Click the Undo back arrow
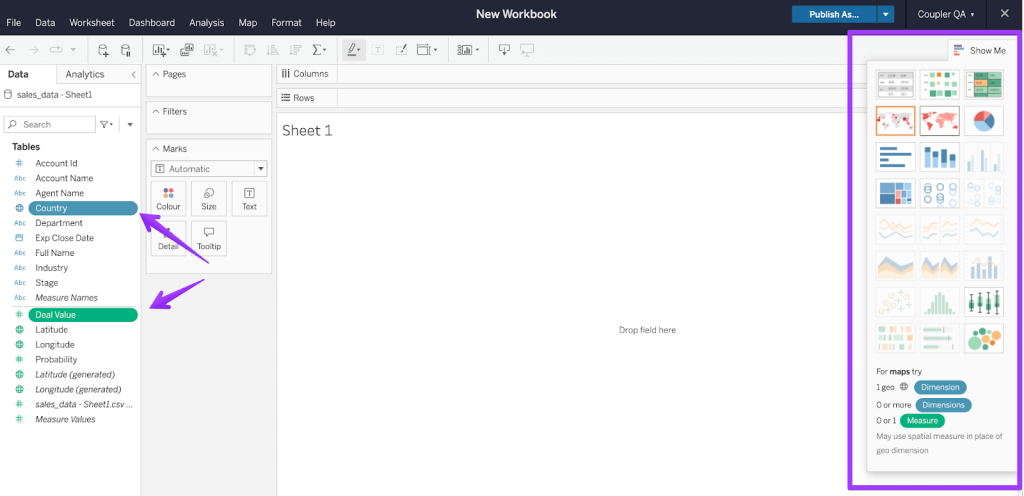The height and width of the screenshot is (496, 1024). click(x=10, y=50)
